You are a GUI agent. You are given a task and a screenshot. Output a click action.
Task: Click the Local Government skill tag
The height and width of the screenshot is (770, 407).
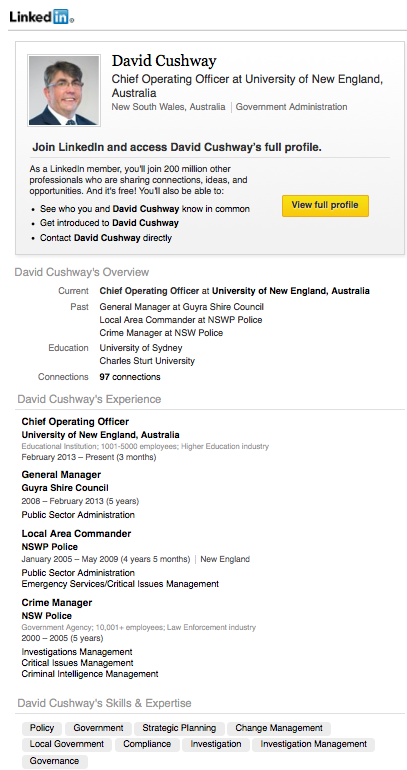coord(67,744)
